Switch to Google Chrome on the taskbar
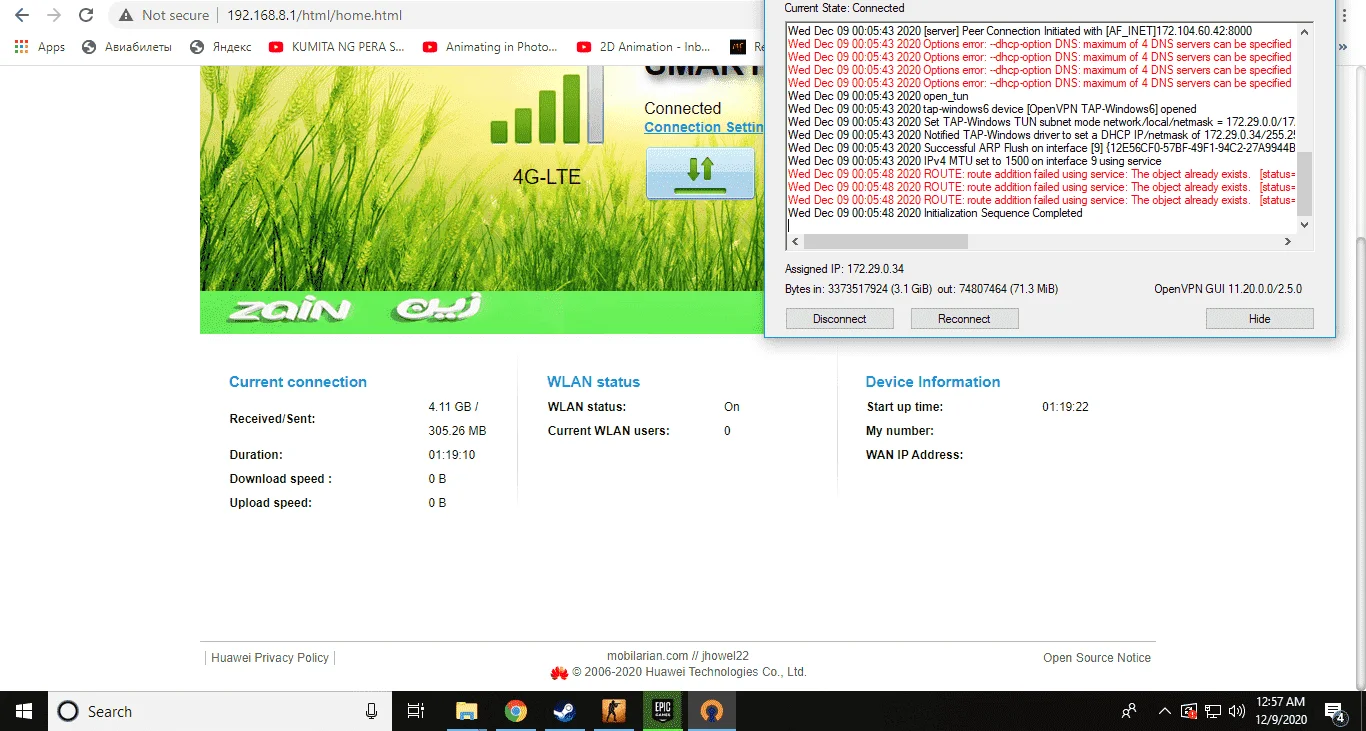The height and width of the screenshot is (731, 1366). click(x=515, y=711)
